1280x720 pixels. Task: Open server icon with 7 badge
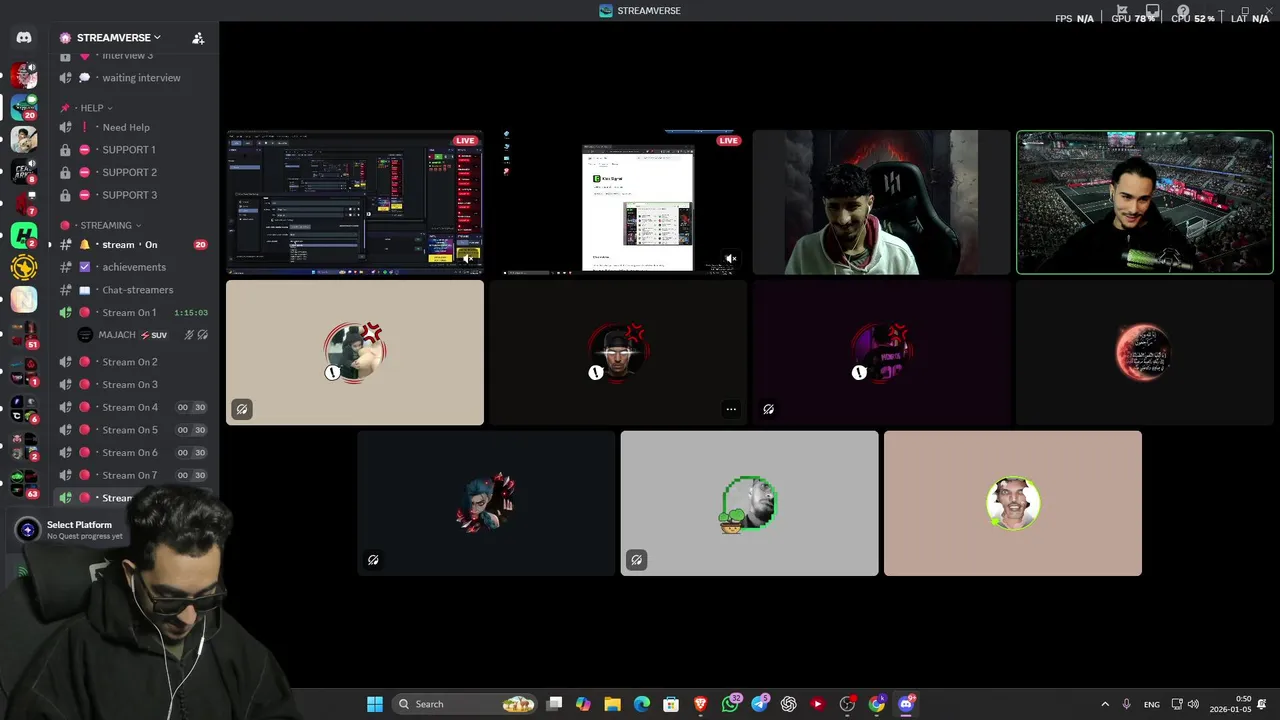click(24, 204)
